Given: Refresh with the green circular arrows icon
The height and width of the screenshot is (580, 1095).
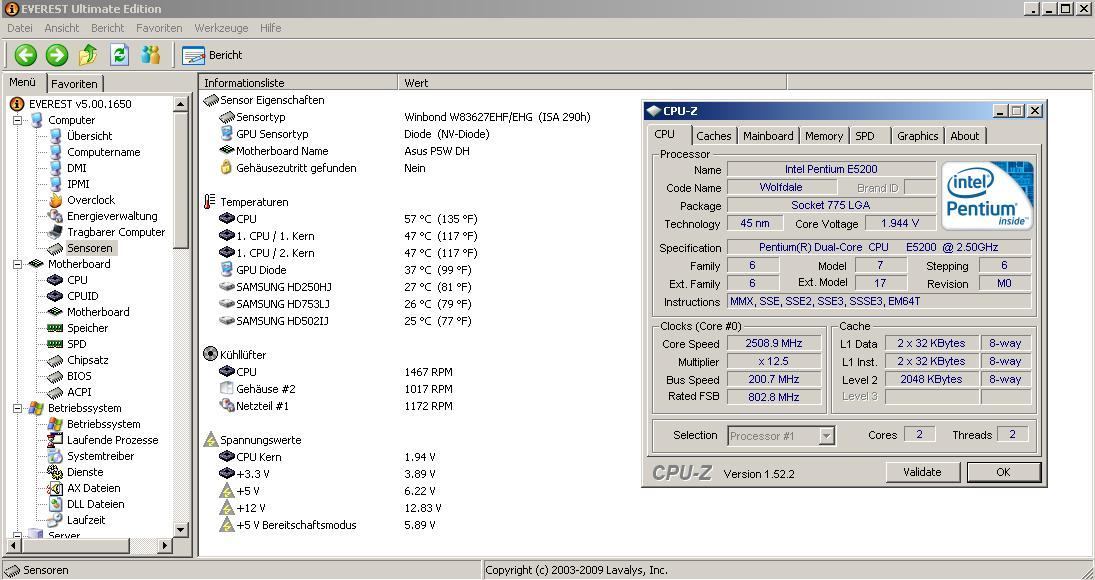Looking at the screenshot, I should [x=119, y=55].
